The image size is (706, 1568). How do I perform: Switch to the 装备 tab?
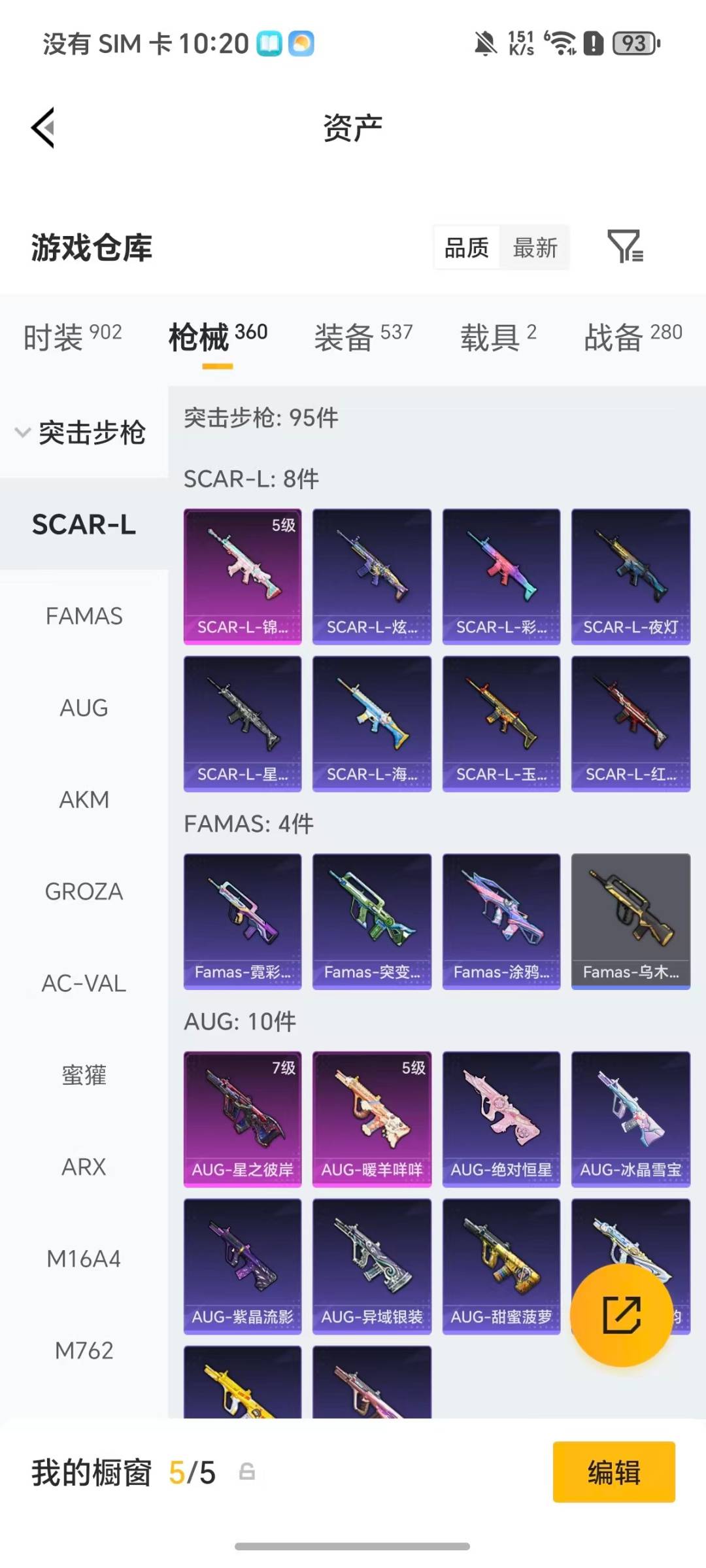[x=363, y=337]
